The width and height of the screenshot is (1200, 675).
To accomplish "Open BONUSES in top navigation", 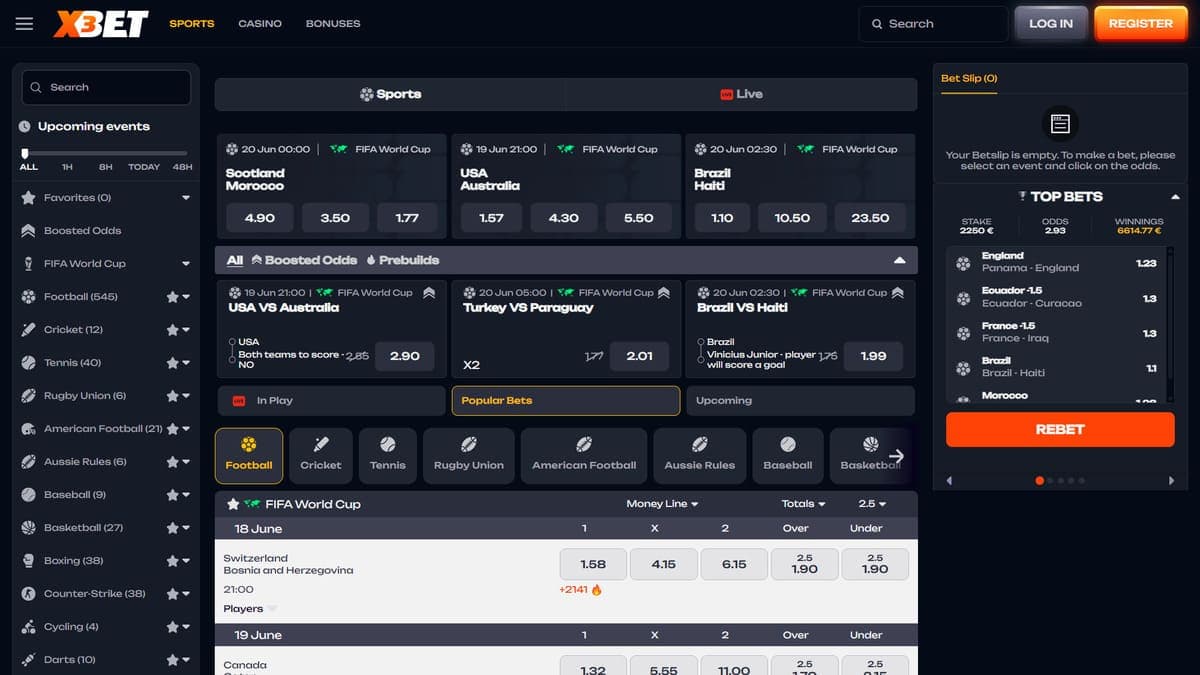I will coord(333,23).
